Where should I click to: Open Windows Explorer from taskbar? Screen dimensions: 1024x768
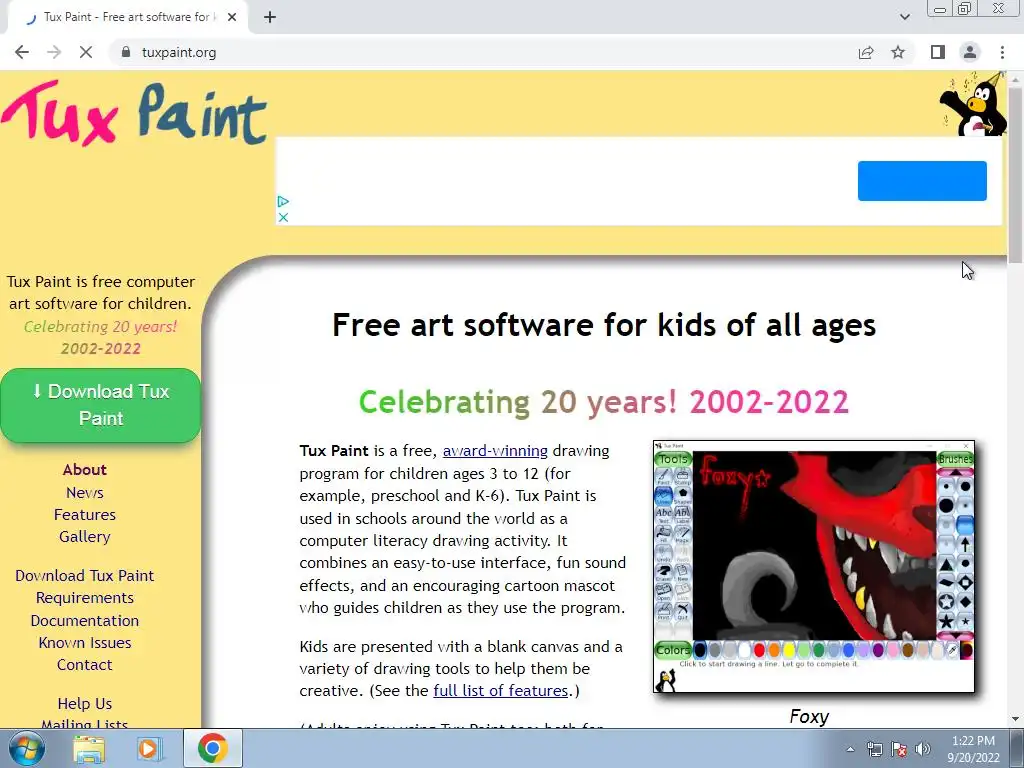tap(89, 748)
